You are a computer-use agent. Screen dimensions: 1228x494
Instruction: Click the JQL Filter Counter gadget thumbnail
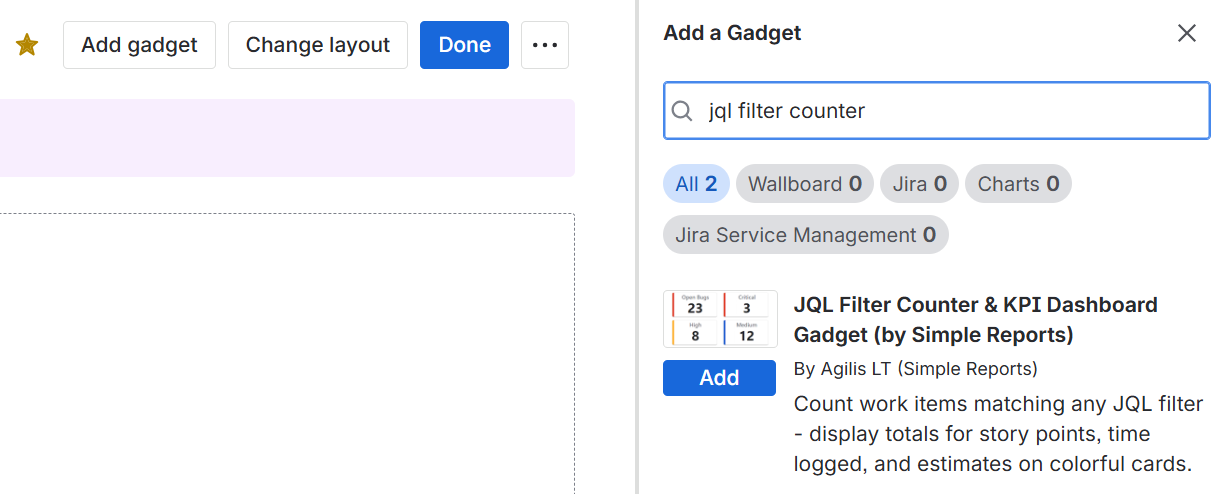click(720, 319)
